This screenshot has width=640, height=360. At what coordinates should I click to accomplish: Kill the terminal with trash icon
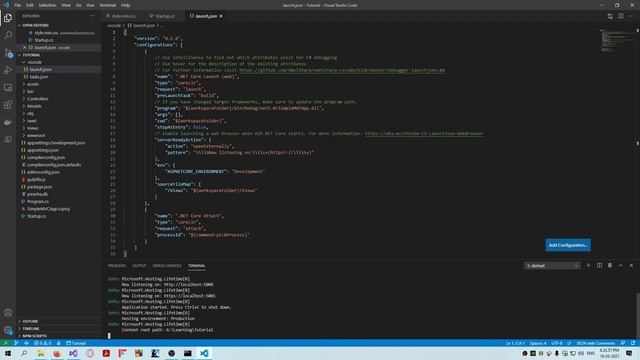610,265
